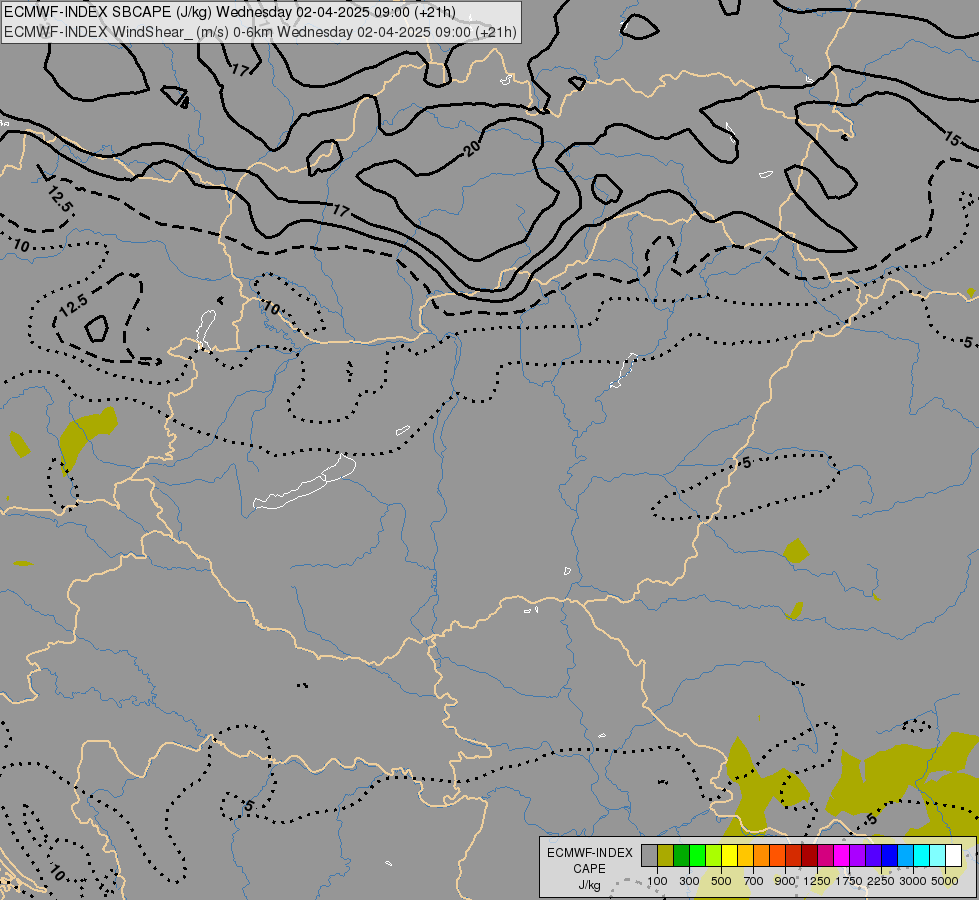This screenshot has height=900, width=979.
Task: Click the legend value '2250'
Action: tap(881, 881)
